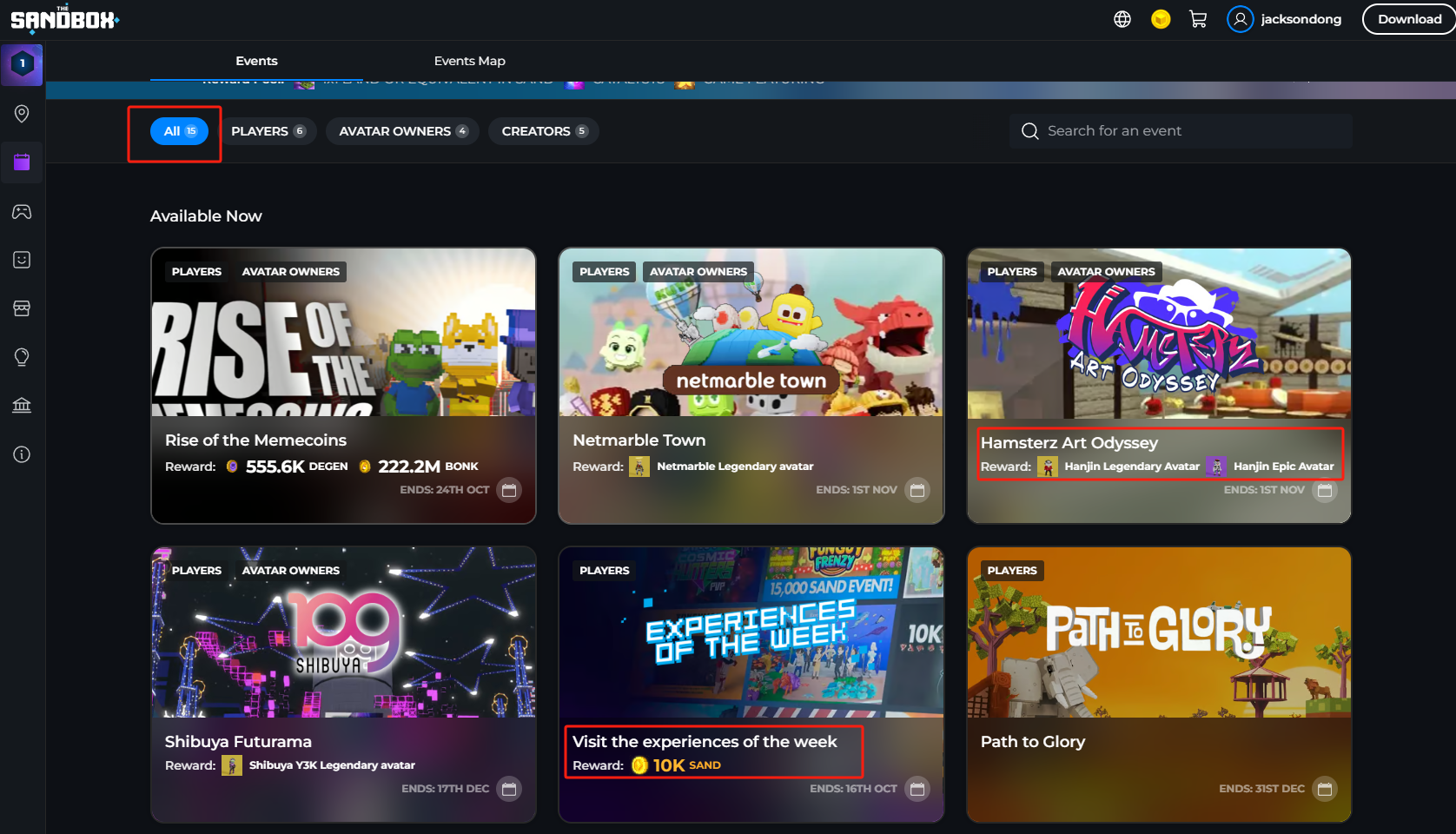Click ENDS: 16TH OCT text
The image size is (1456, 834).
pos(853,789)
